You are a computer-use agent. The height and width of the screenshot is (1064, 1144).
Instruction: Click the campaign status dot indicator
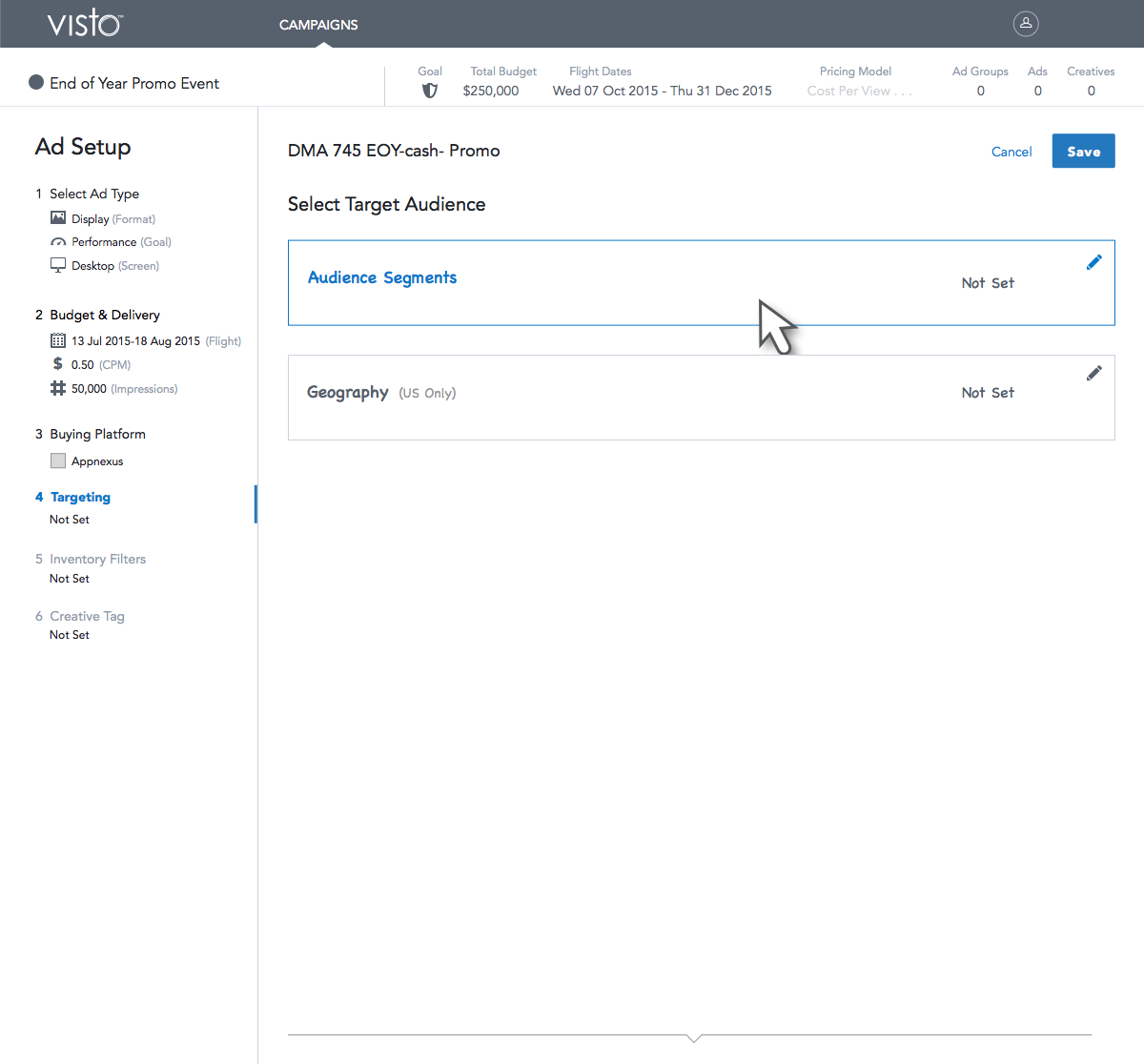tap(36, 83)
